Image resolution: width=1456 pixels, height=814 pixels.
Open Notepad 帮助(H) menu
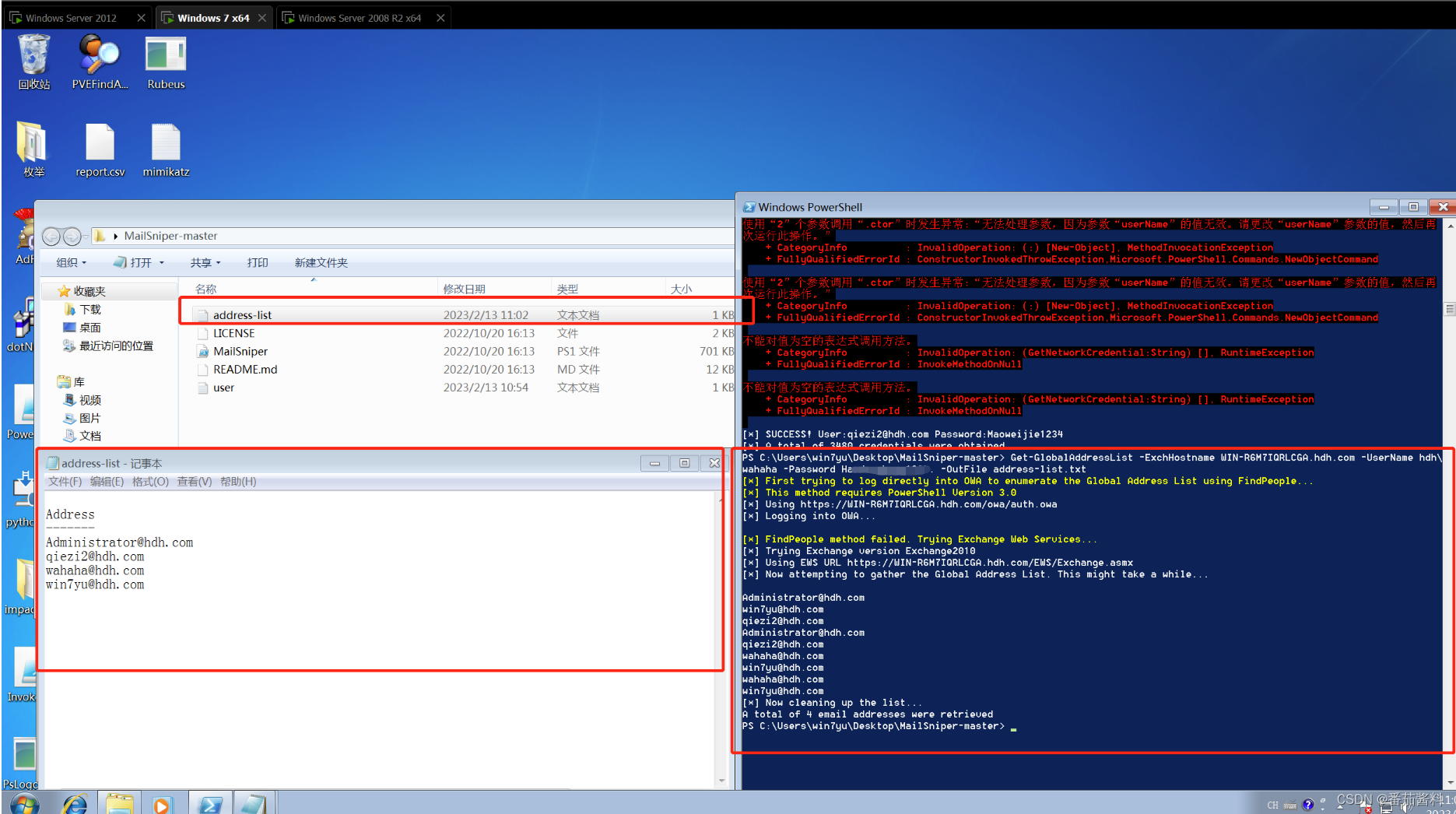tap(238, 482)
